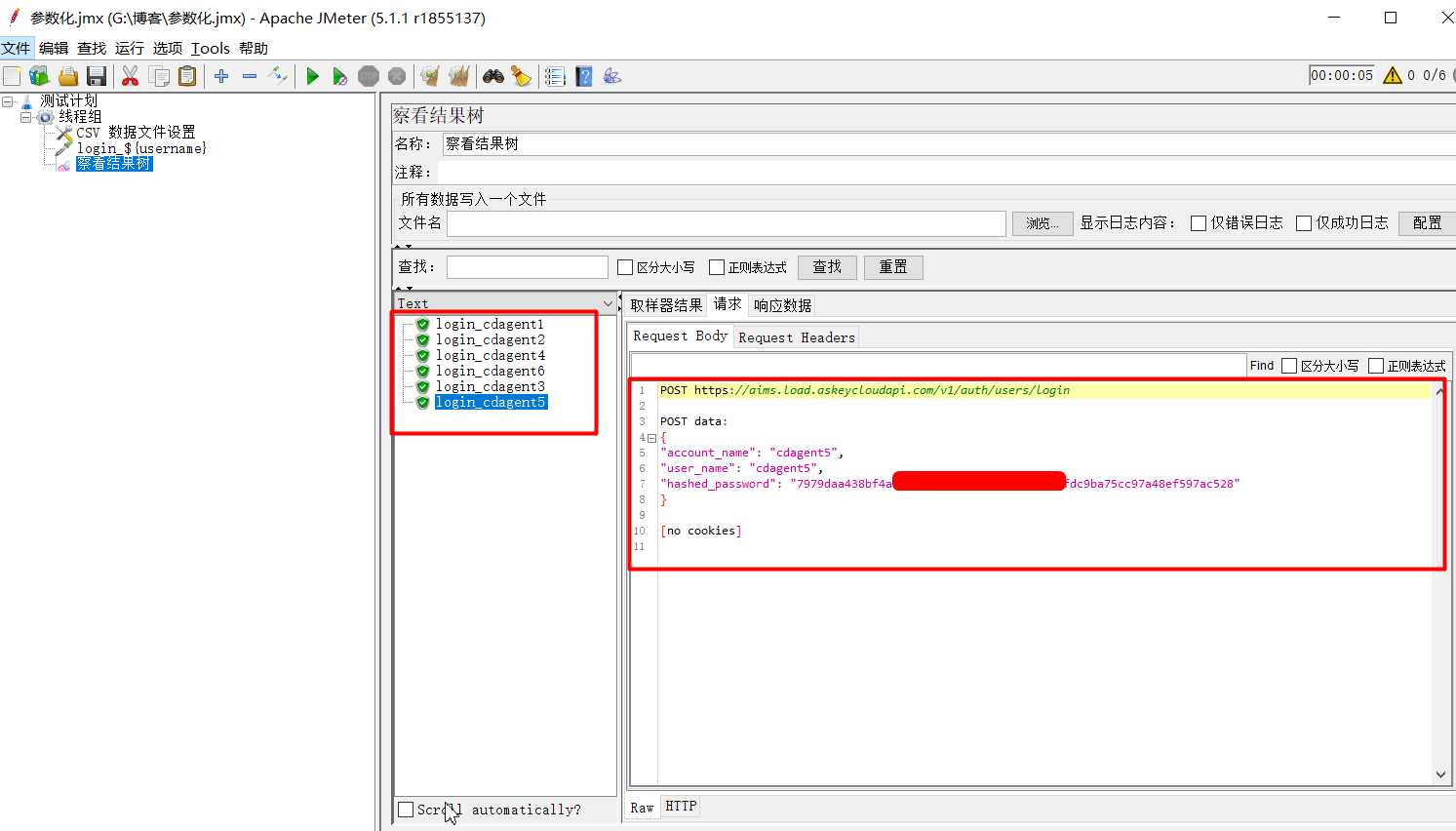Collapse the 线程组 tree node
1456x831 pixels.
(26, 117)
